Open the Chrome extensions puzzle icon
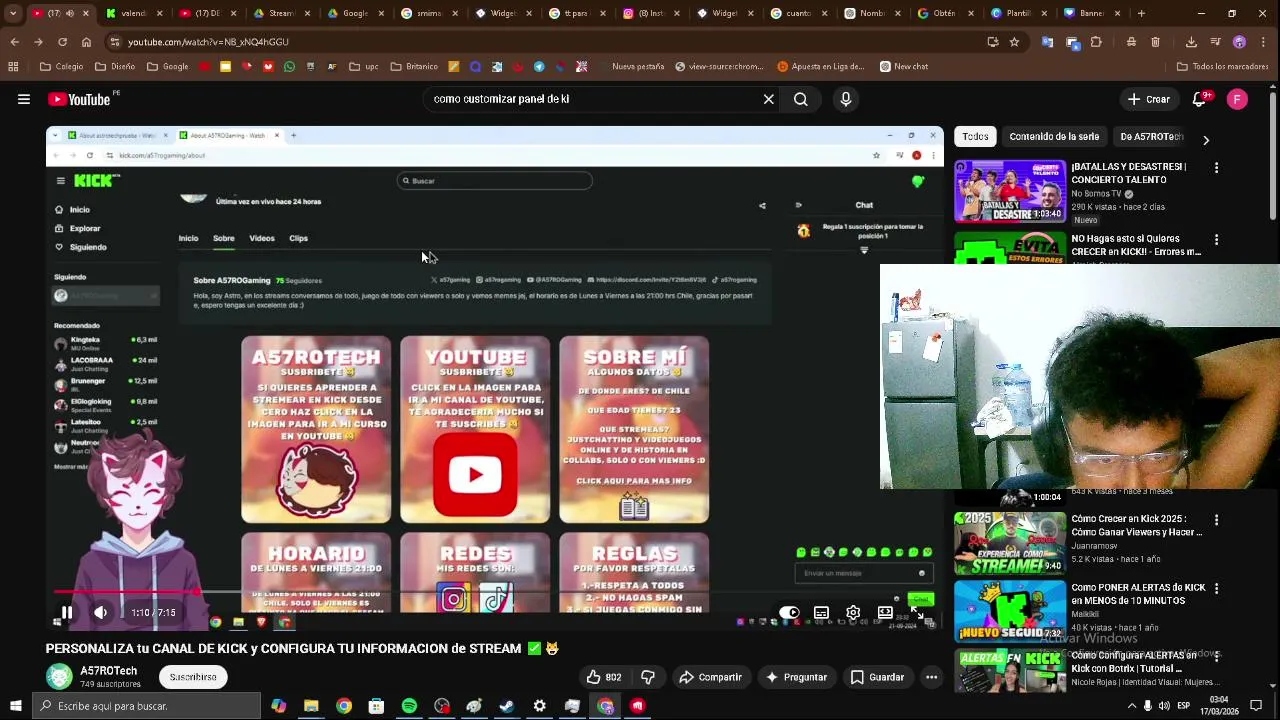 [x=1096, y=42]
